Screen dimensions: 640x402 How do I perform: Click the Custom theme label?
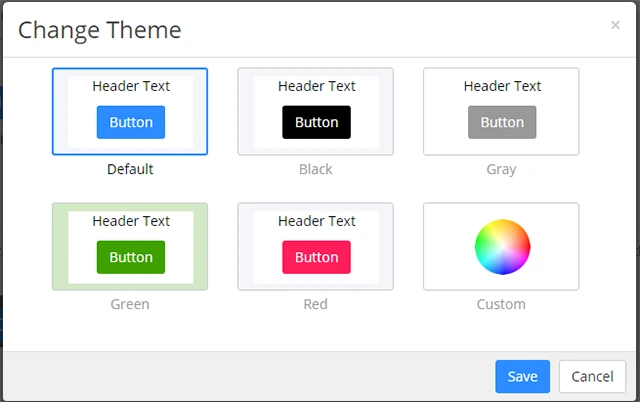pyautogui.click(x=501, y=304)
